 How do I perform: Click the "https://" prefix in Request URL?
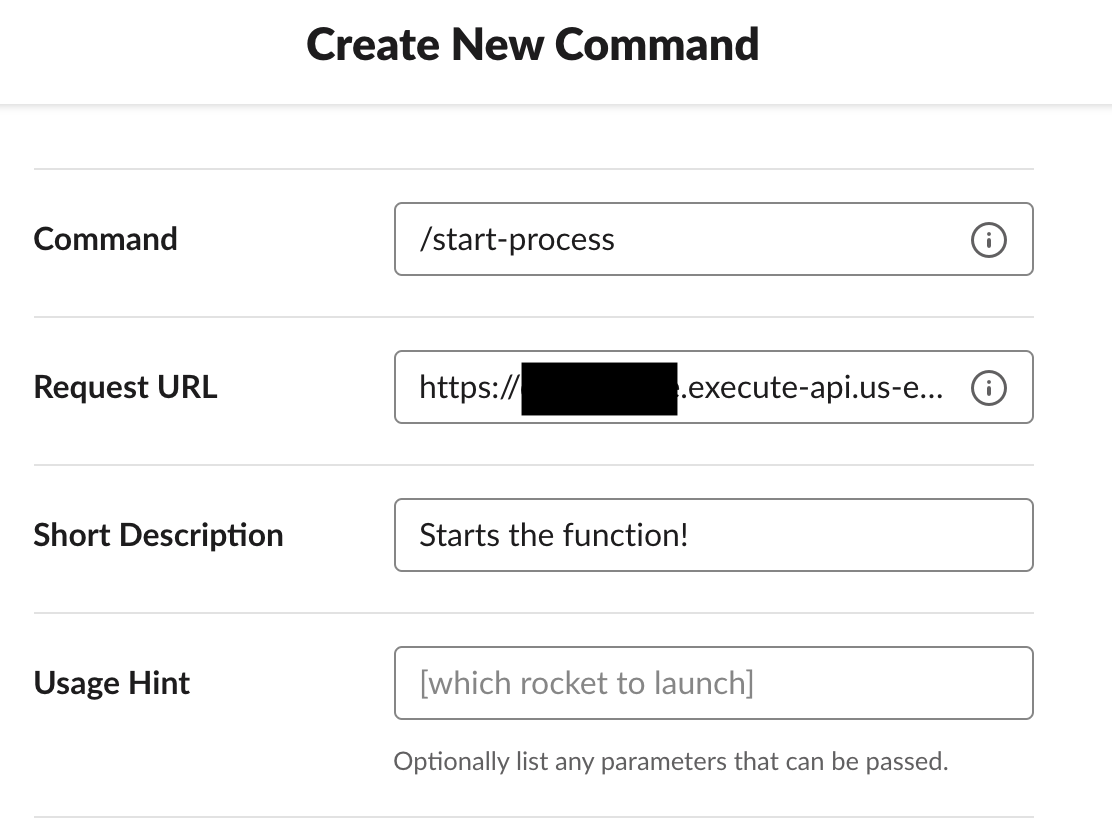pyautogui.click(x=468, y=388)
